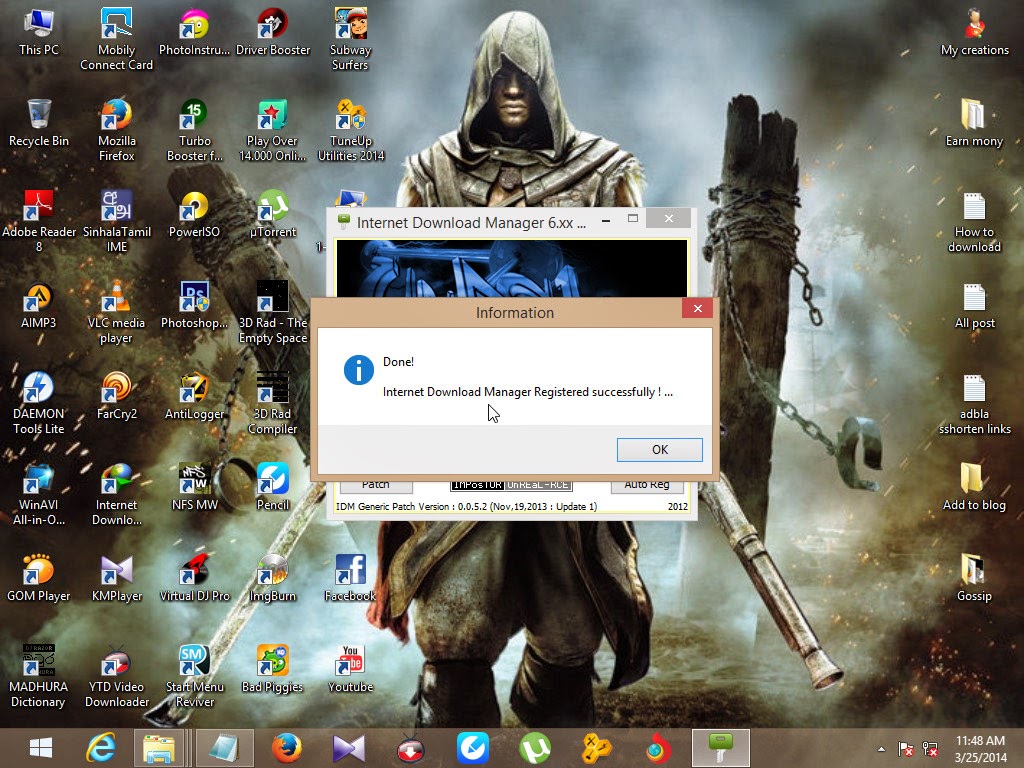Select the µTorrent desktop icon
Image resolution: width=1024 pixels, height=768 pixels.
coord(272,214)
